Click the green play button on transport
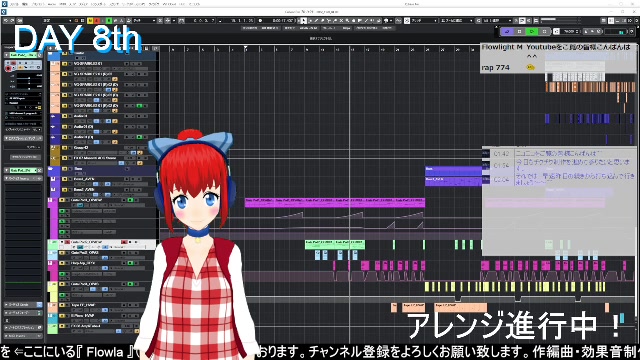Image resolution: width=640 pixels, height=360 pixels. click(x=531, y=31)
